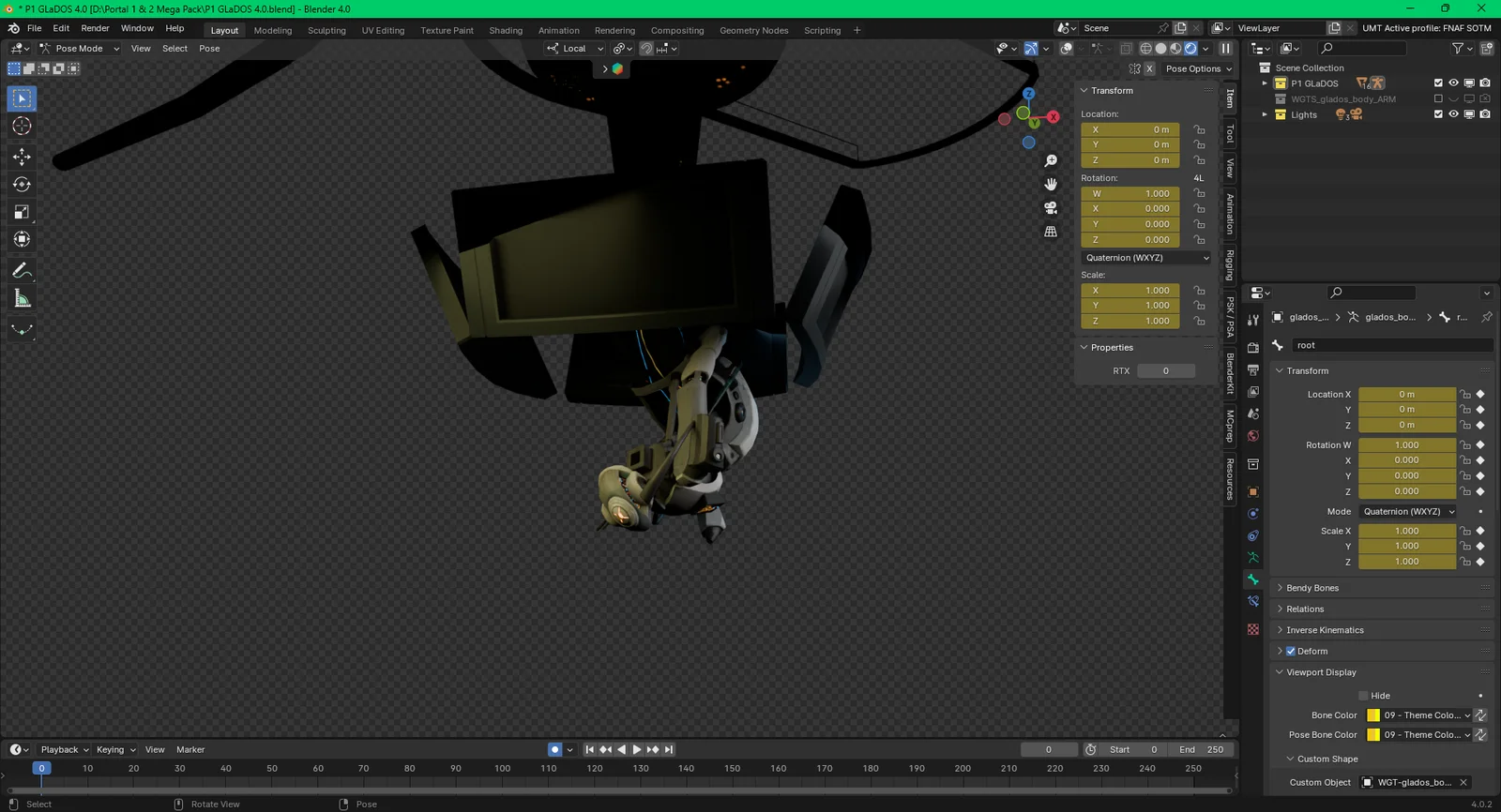Open the File menu

[34, 28]
